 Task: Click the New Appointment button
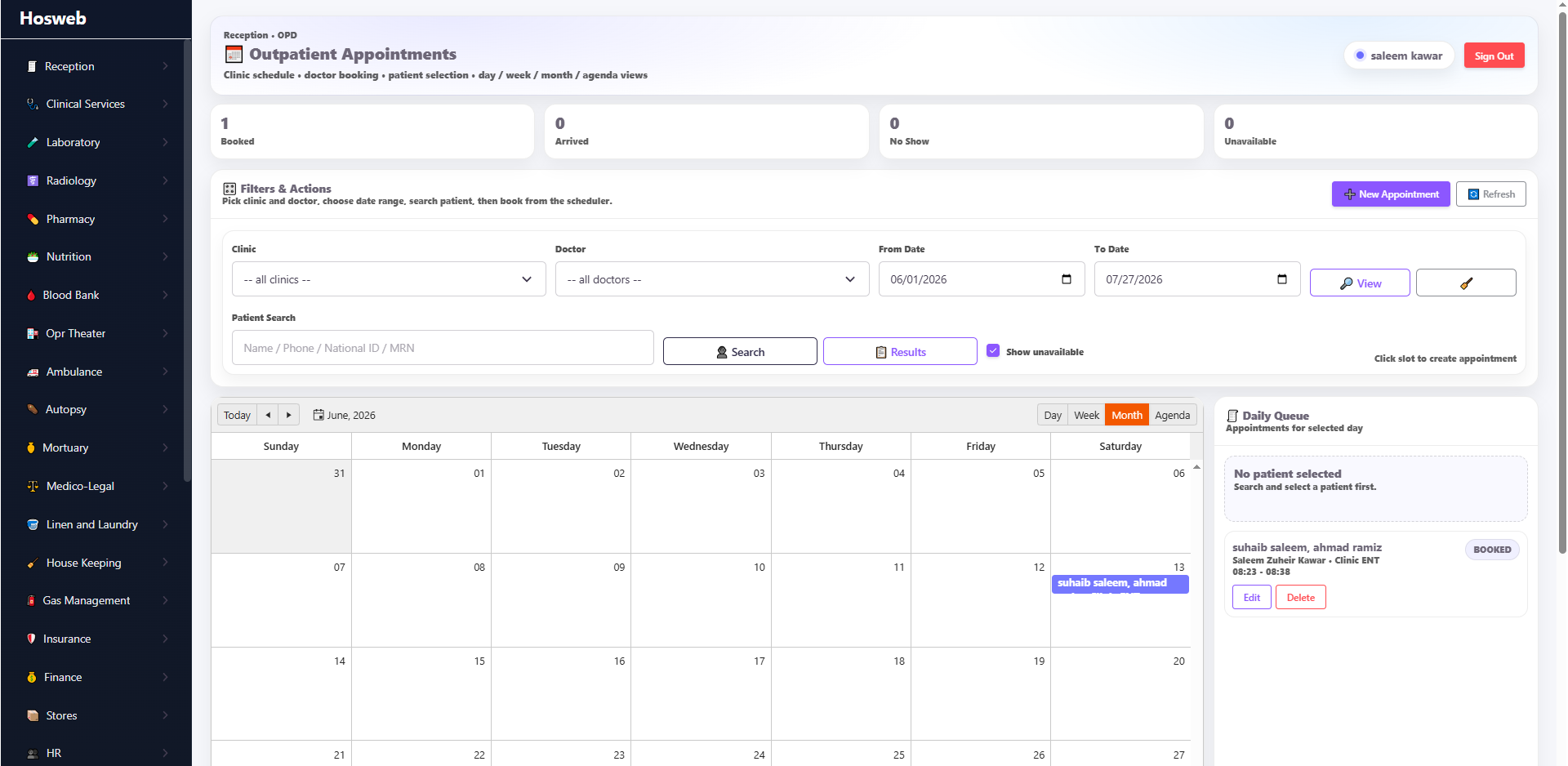1391,194
